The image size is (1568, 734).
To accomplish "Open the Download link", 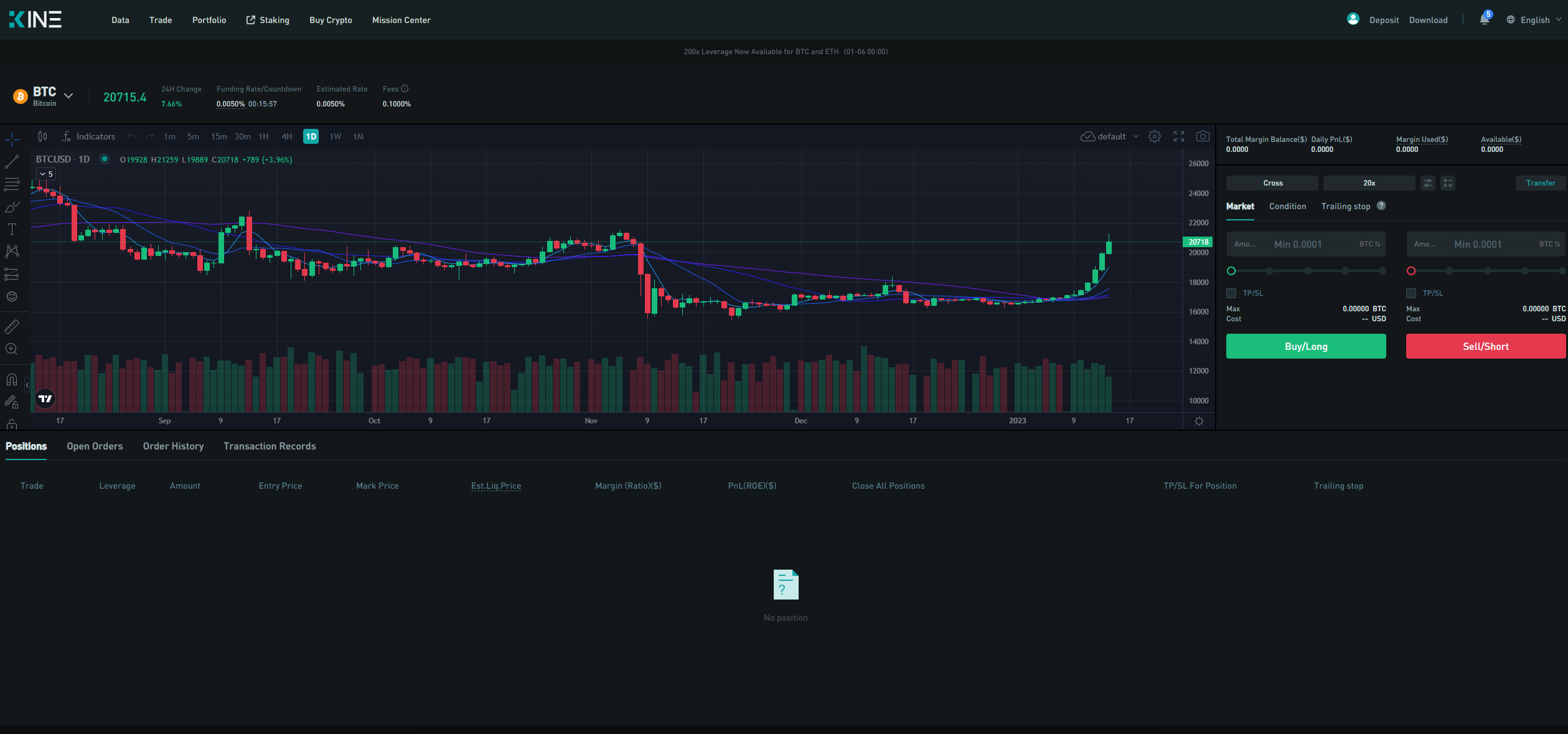I will [1428, 20].
